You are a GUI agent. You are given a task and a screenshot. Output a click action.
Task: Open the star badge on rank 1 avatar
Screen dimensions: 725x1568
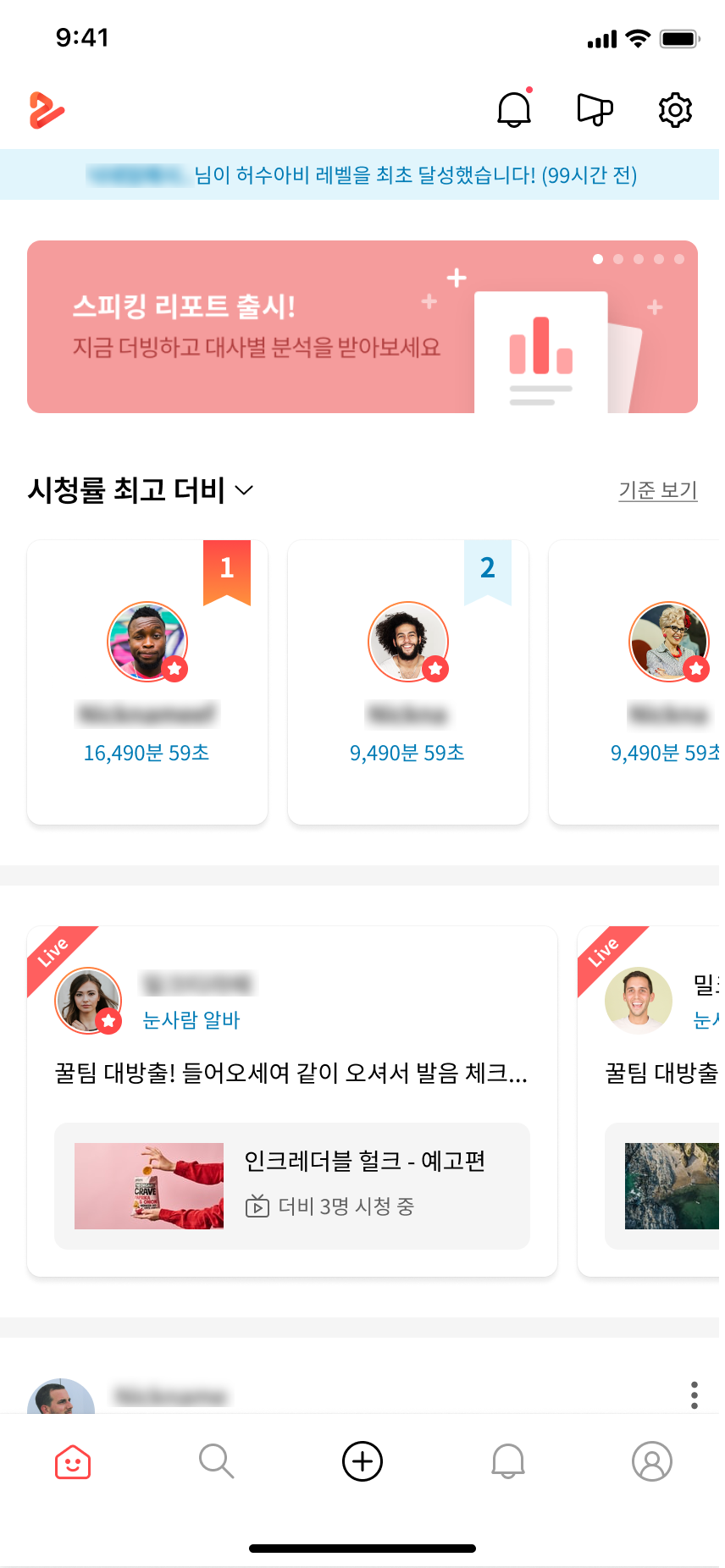pos(174,669)
